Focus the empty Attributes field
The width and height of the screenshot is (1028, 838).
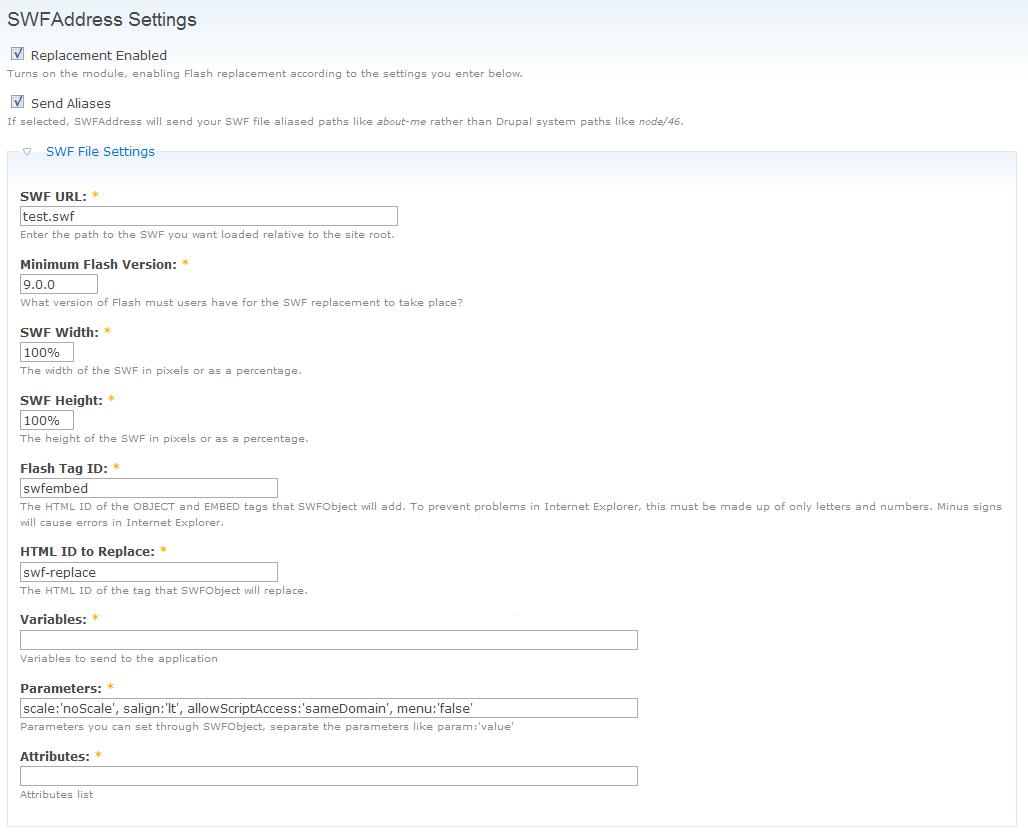[328, 776]
